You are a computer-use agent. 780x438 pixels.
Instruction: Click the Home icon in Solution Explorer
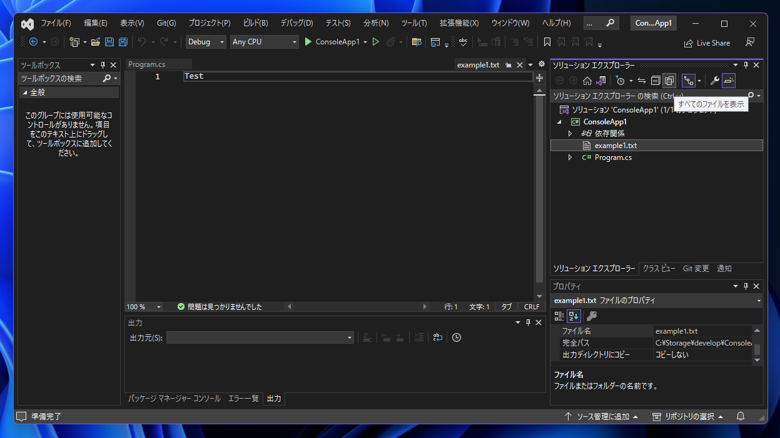point(587,81)
